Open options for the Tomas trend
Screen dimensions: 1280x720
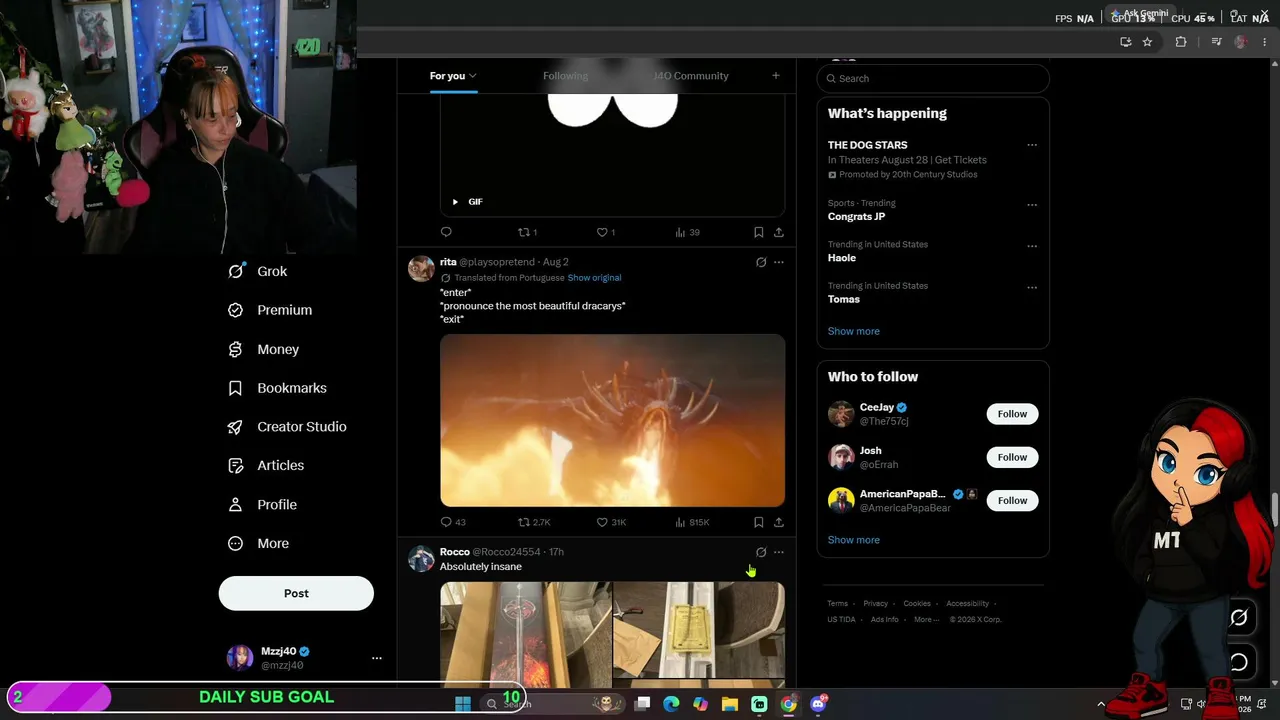(1032, 287)
